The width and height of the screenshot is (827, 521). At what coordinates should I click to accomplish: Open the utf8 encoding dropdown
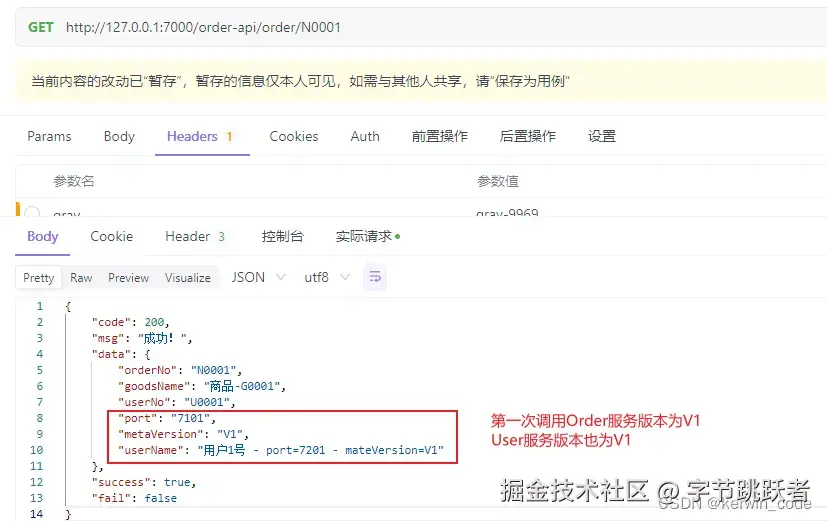point(326,277)
